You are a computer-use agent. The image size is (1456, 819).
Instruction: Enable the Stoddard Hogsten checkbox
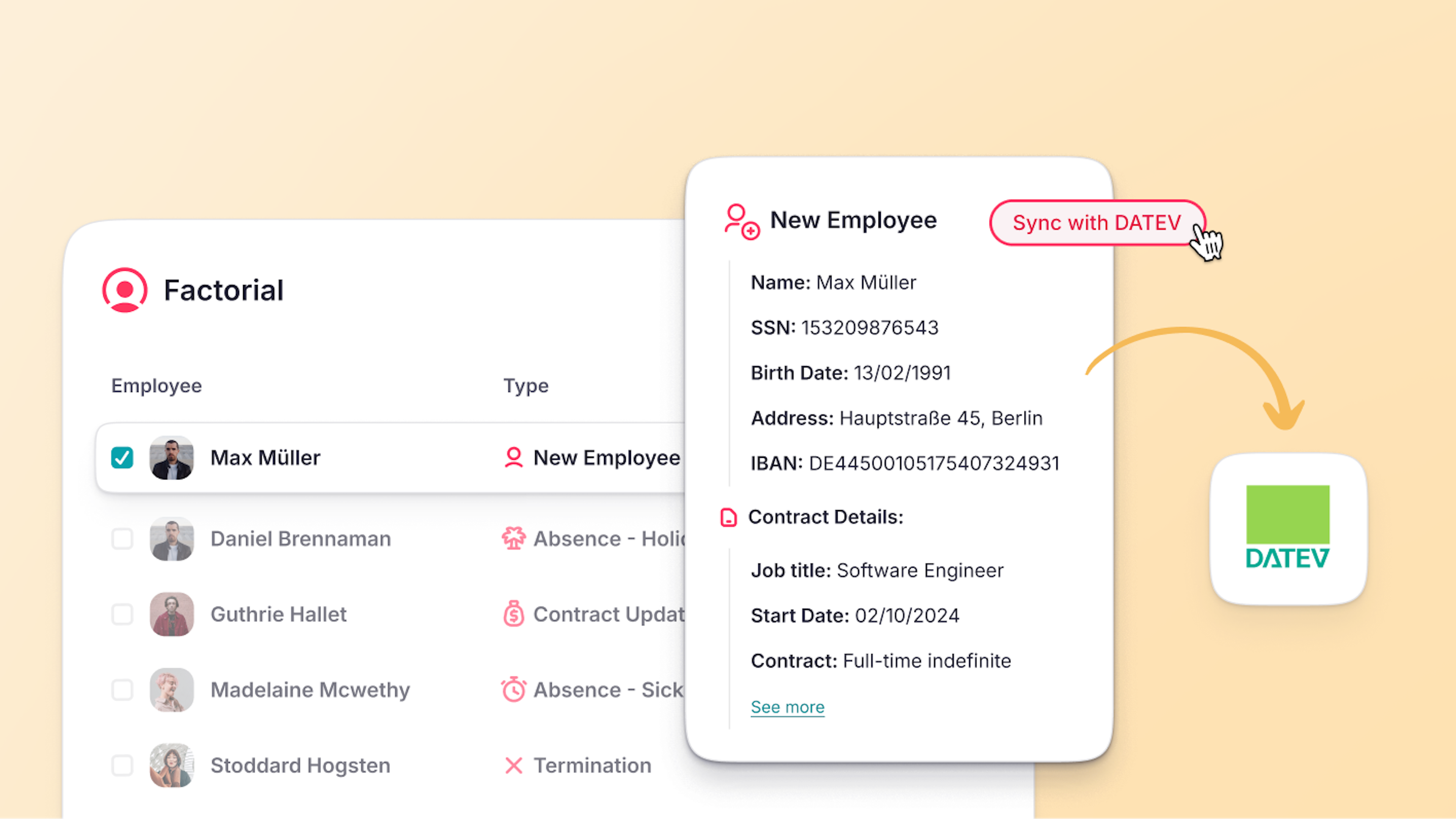pyautogui.click(x=122, y=765)
